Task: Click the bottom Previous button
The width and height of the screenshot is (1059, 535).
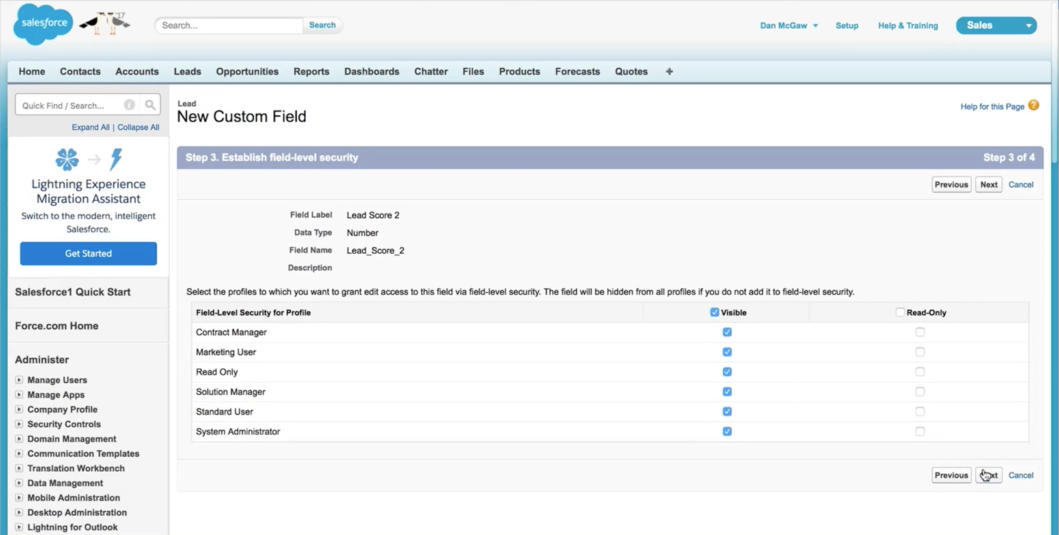Action: tap(951, 475)
